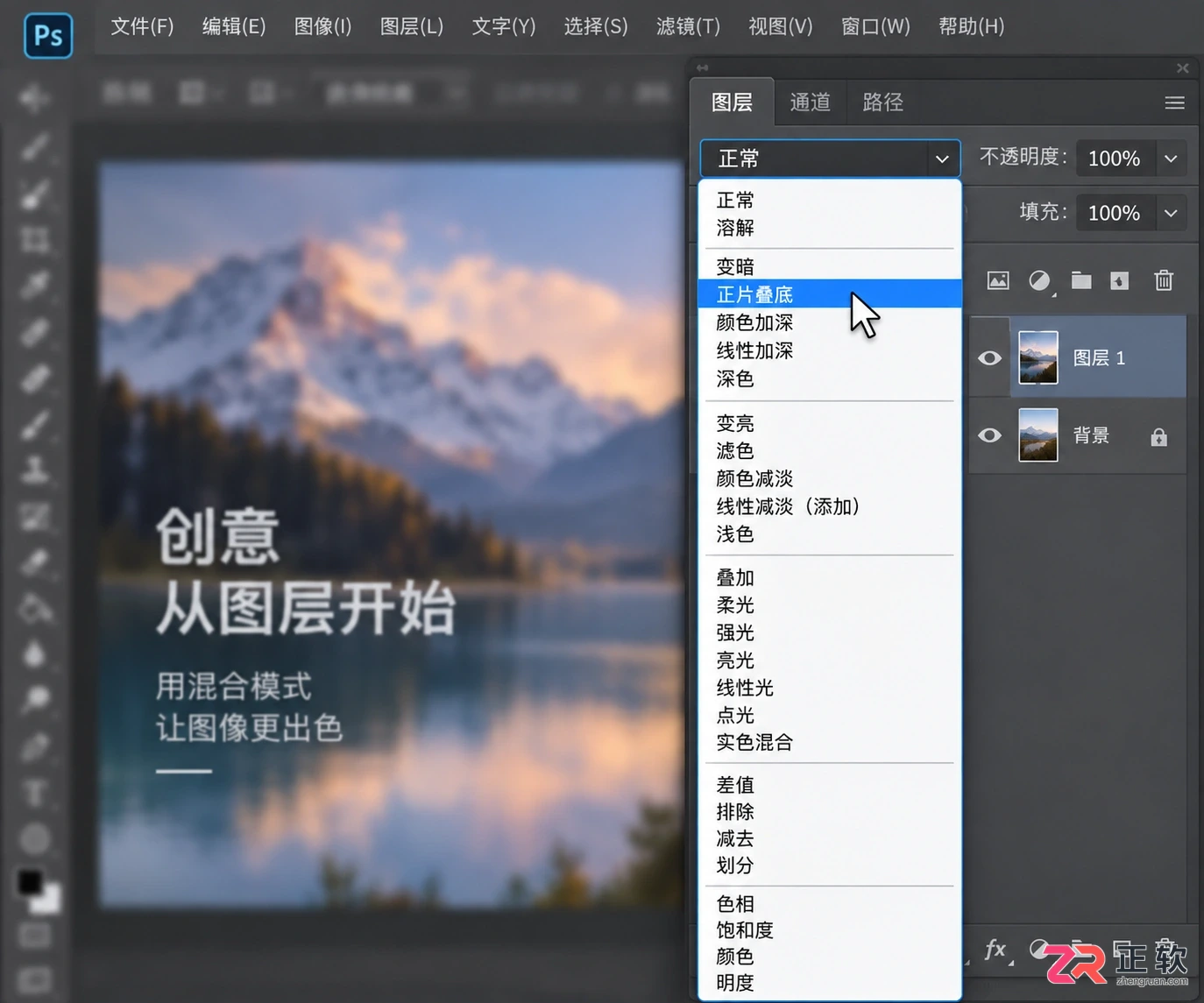Delete layer using trash icon

tap(1164, 280)
